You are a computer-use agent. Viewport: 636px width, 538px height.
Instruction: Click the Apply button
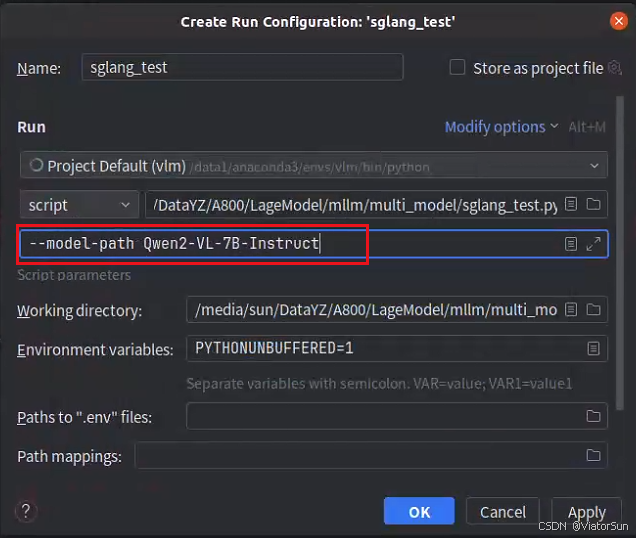587,511
